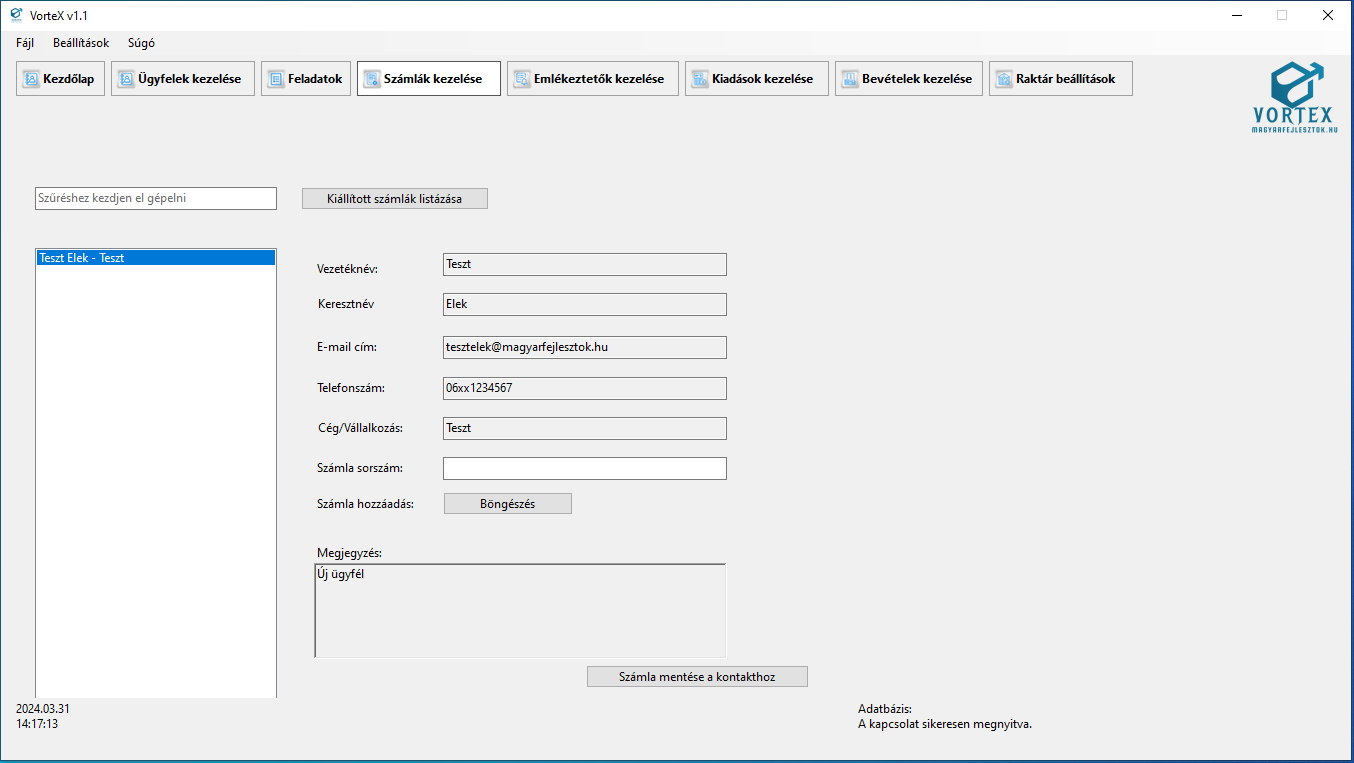The image size is (1354, 763).
Task: Open Raktár beállítások warehouse icon
Action: pos(1004,79)
